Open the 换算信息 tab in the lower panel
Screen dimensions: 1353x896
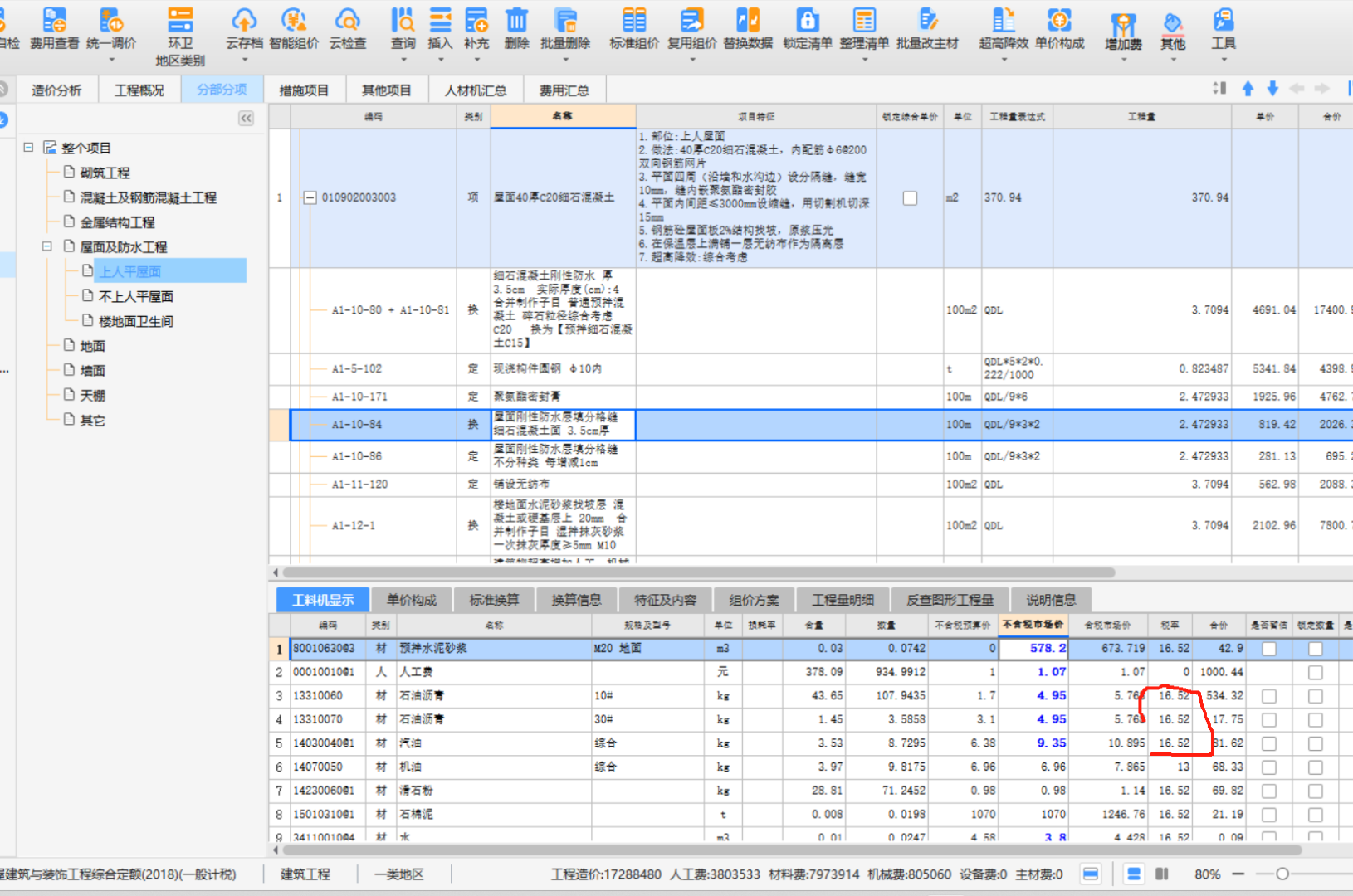click(x=576, y=600)
